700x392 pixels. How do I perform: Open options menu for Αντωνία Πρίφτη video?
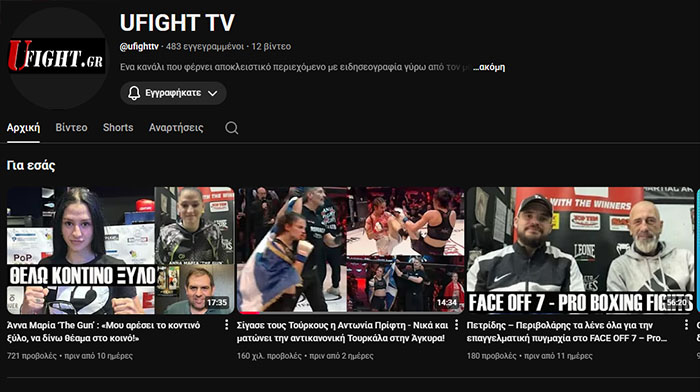456,325
